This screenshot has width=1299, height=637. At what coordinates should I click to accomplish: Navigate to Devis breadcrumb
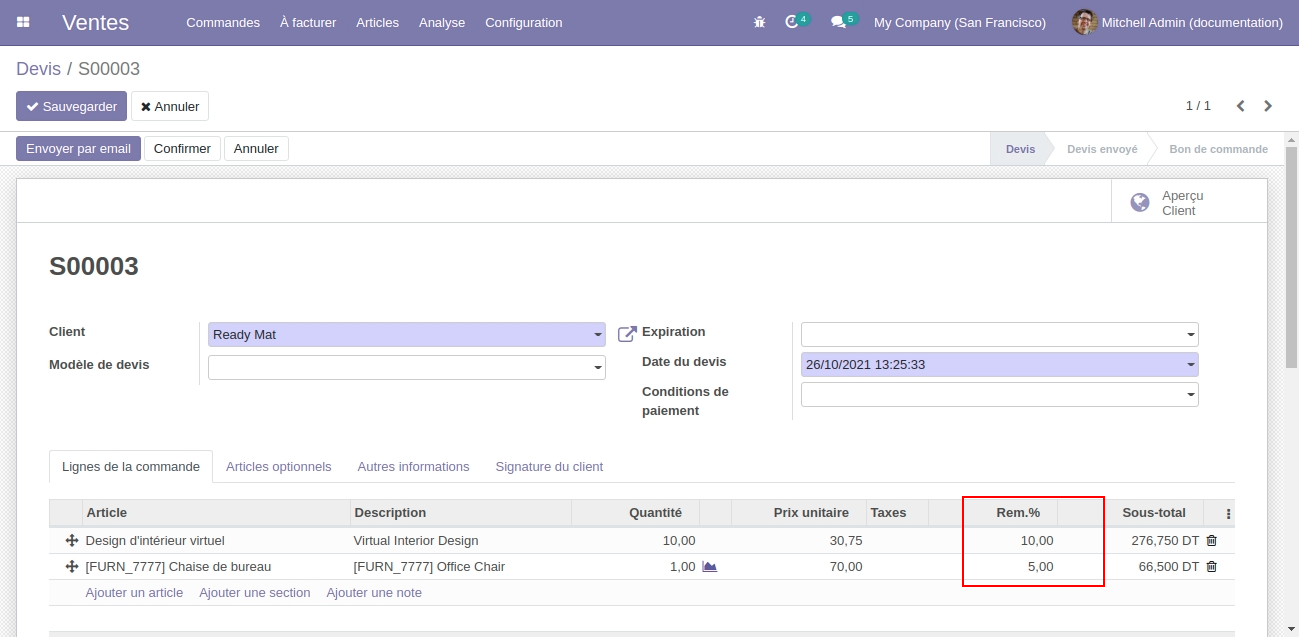tap(38, 69)
